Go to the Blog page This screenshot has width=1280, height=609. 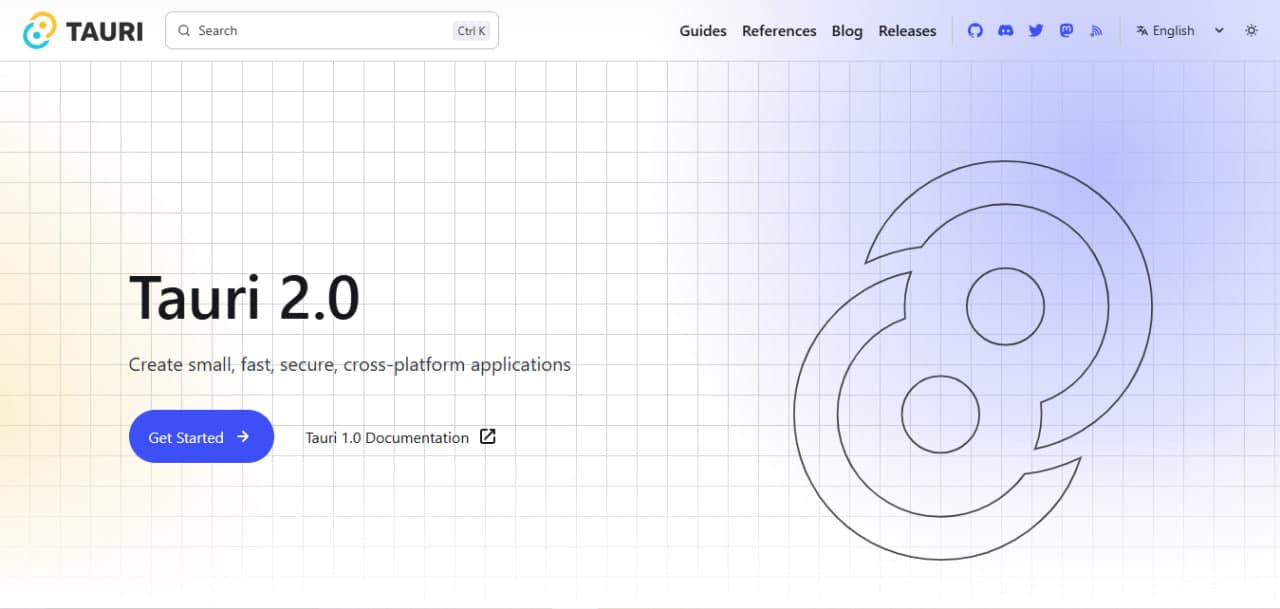(847, 31)
